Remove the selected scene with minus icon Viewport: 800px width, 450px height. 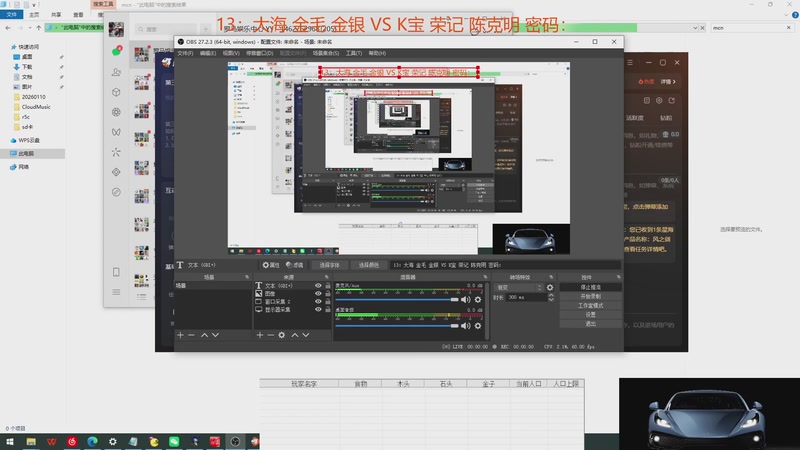[191, 335]
